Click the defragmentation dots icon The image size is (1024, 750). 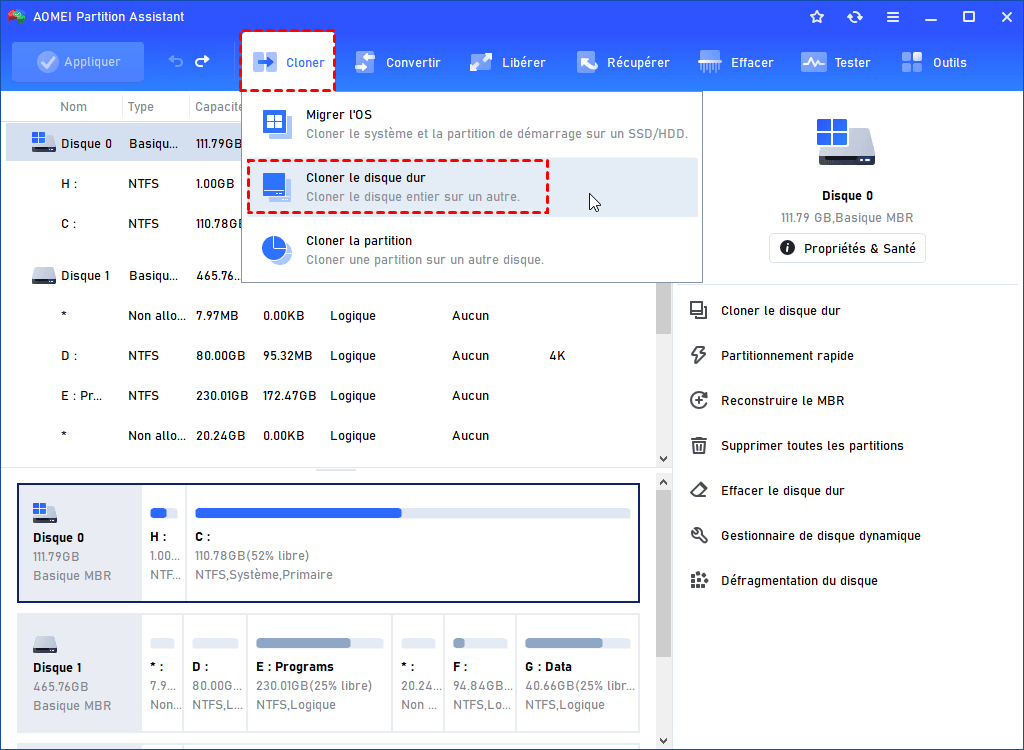pyautogui.click(x=699, y=580)
